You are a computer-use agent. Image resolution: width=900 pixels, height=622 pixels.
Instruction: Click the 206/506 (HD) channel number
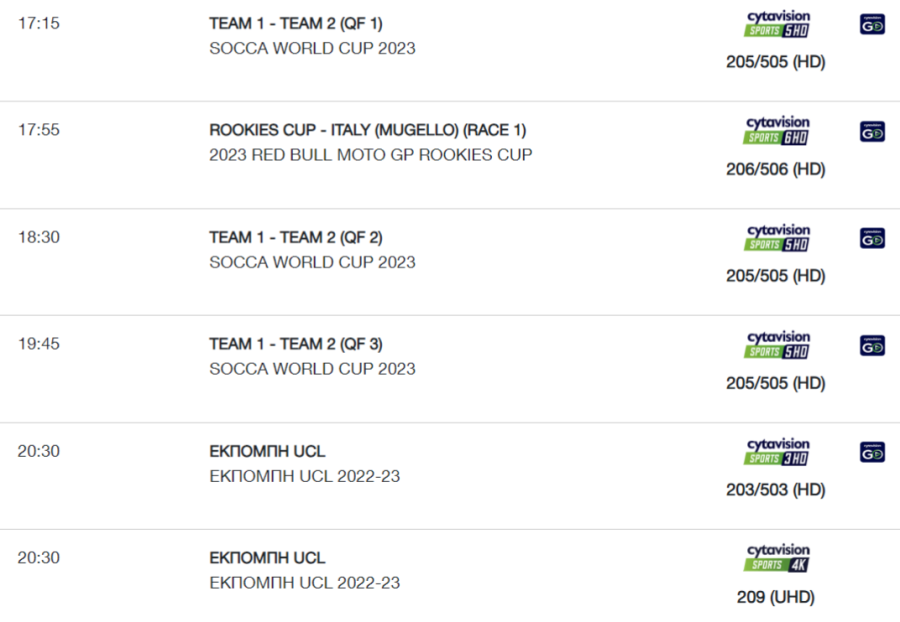coord(776,169)
